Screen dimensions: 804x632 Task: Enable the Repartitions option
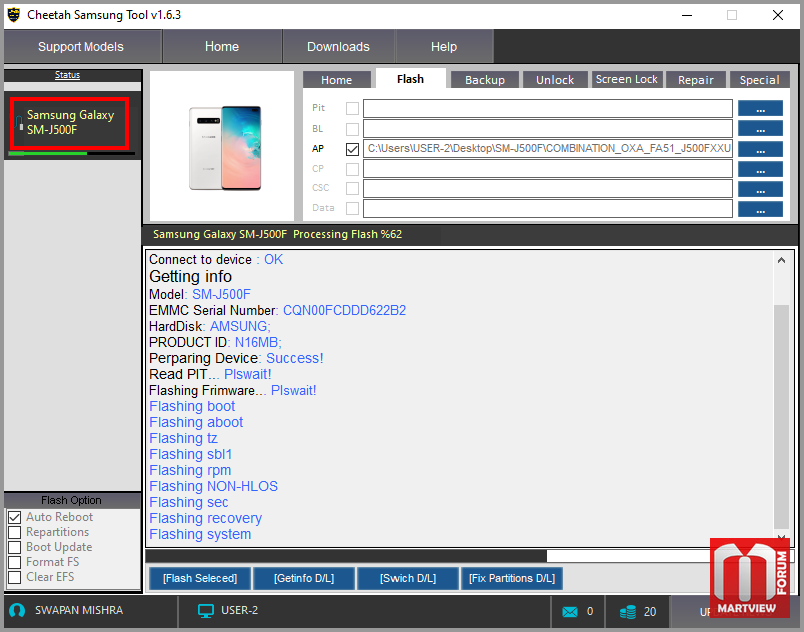pyautogui.click(x=14, y=532)
